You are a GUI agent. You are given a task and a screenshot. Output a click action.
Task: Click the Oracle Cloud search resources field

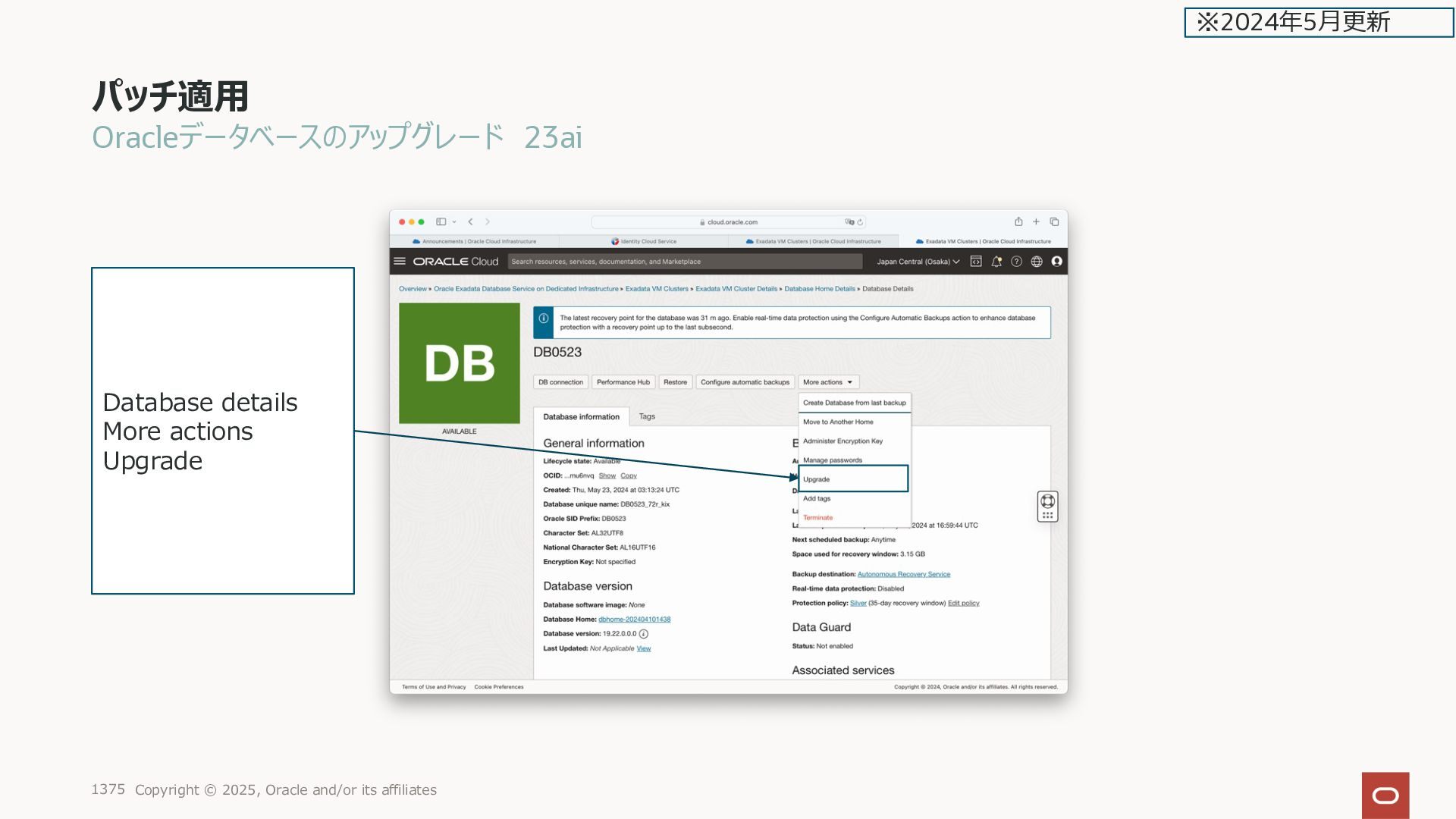click(x=685, y=262)
